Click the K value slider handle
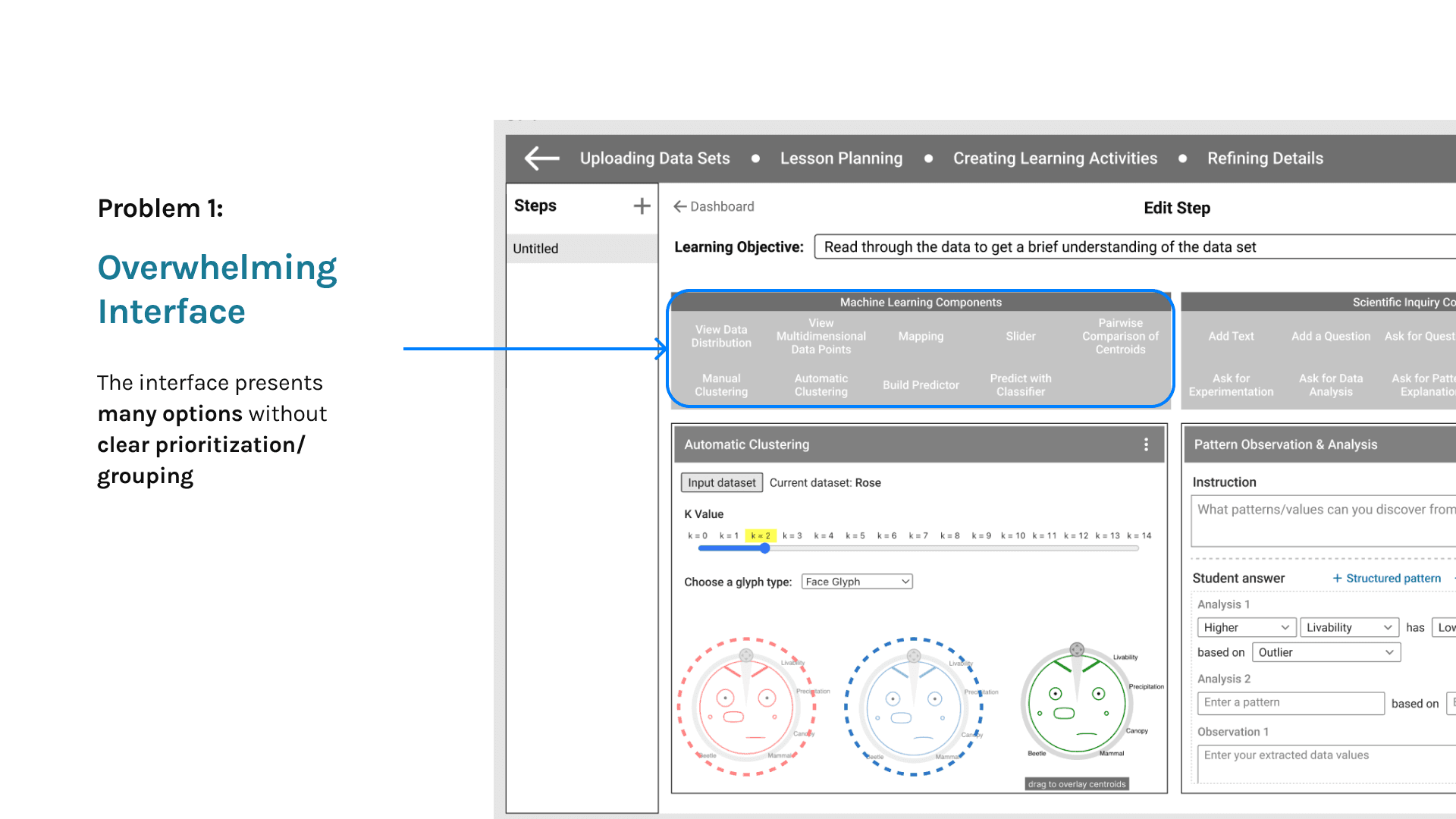The width and height of the screenshot is (1456, 819). coord(764,548)
